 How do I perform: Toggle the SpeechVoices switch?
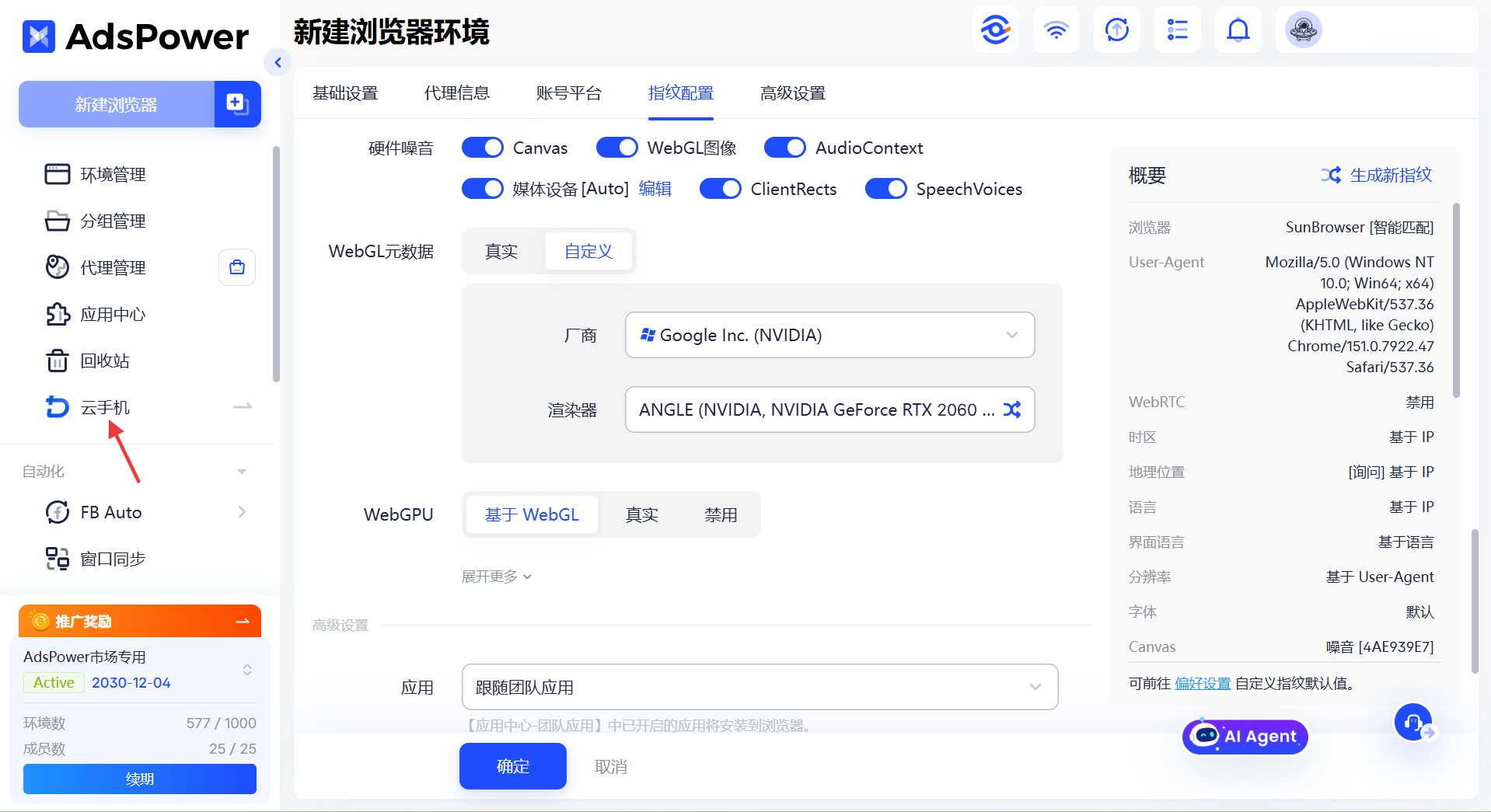pyautogui.click(x=886, y=189)
